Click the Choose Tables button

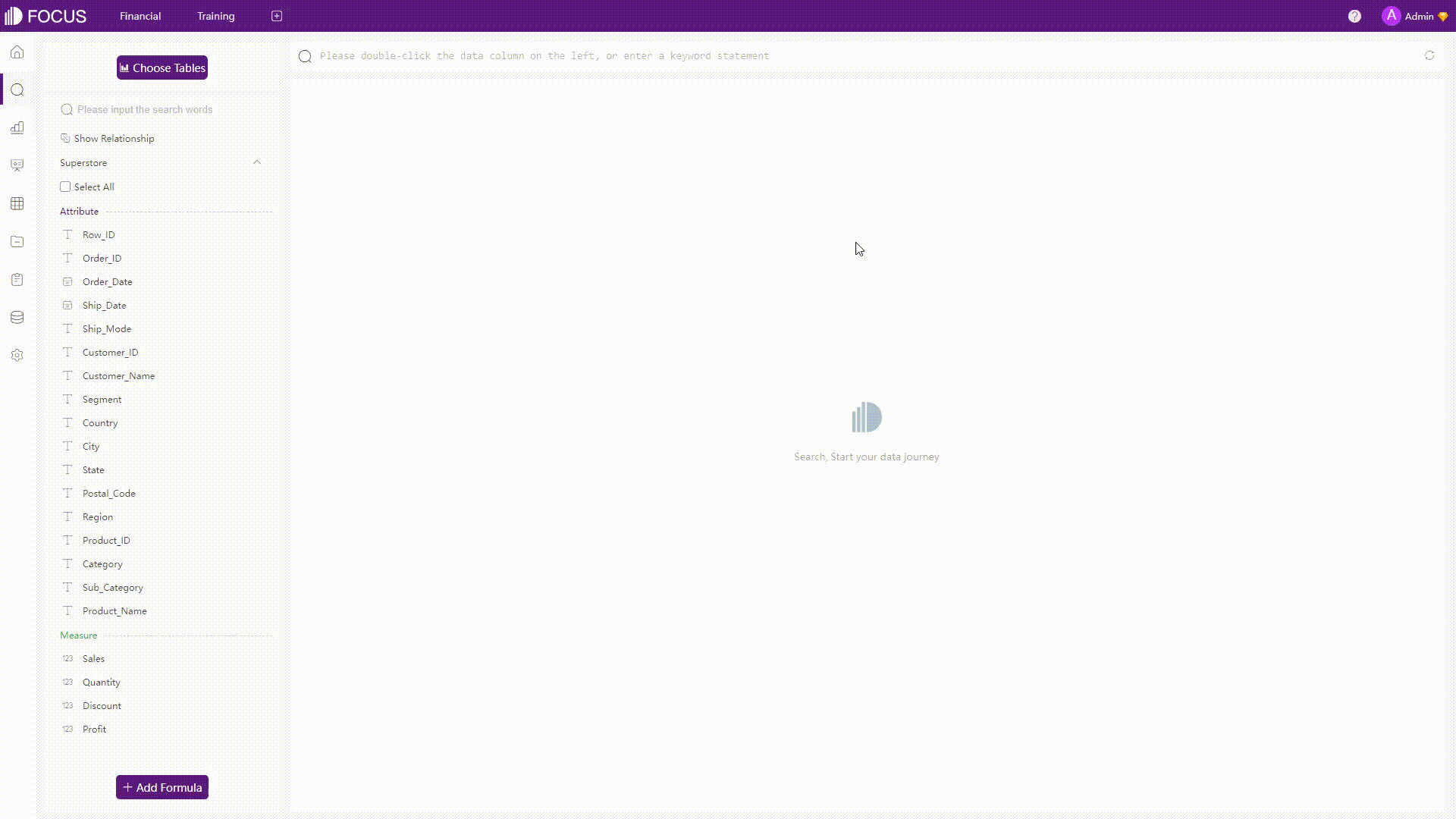(162, 67)
